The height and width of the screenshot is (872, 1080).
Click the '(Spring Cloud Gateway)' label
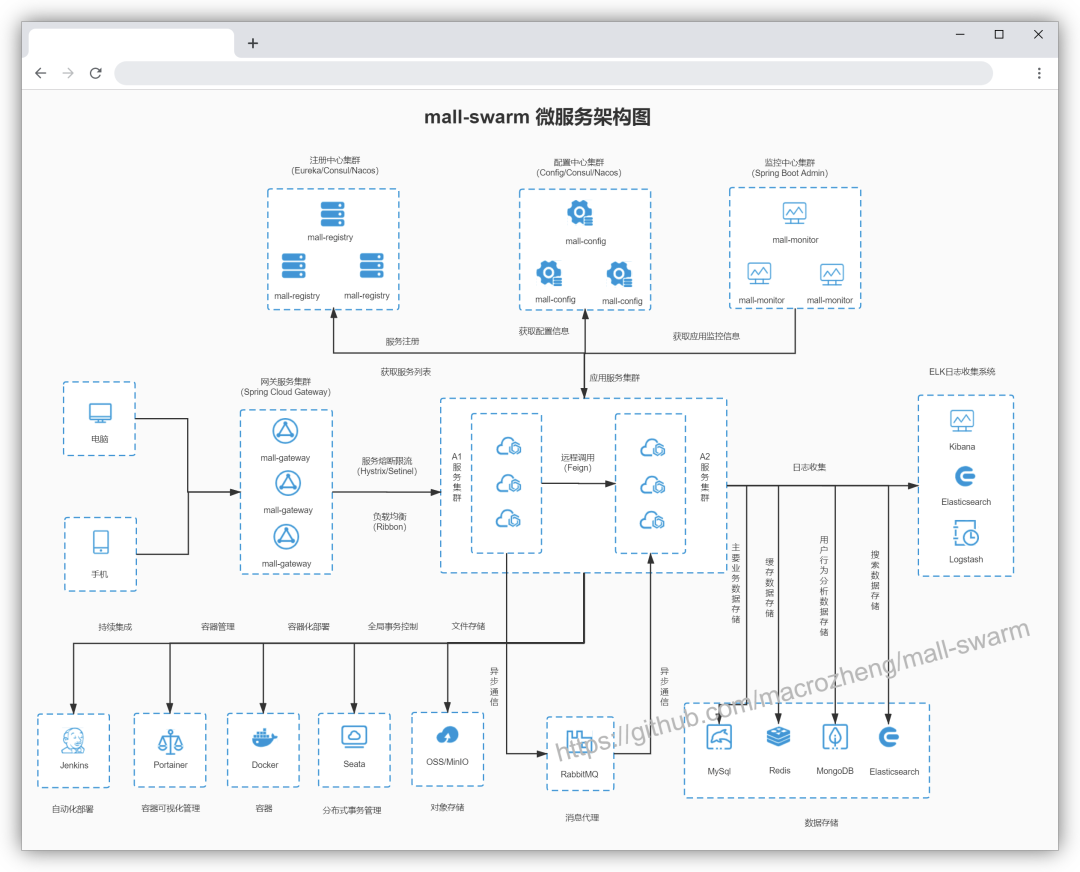(285, 393)
